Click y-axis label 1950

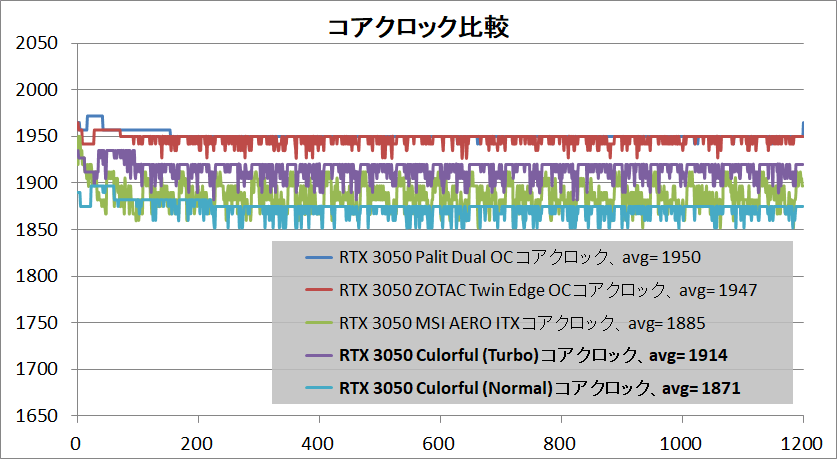point(36,136)
